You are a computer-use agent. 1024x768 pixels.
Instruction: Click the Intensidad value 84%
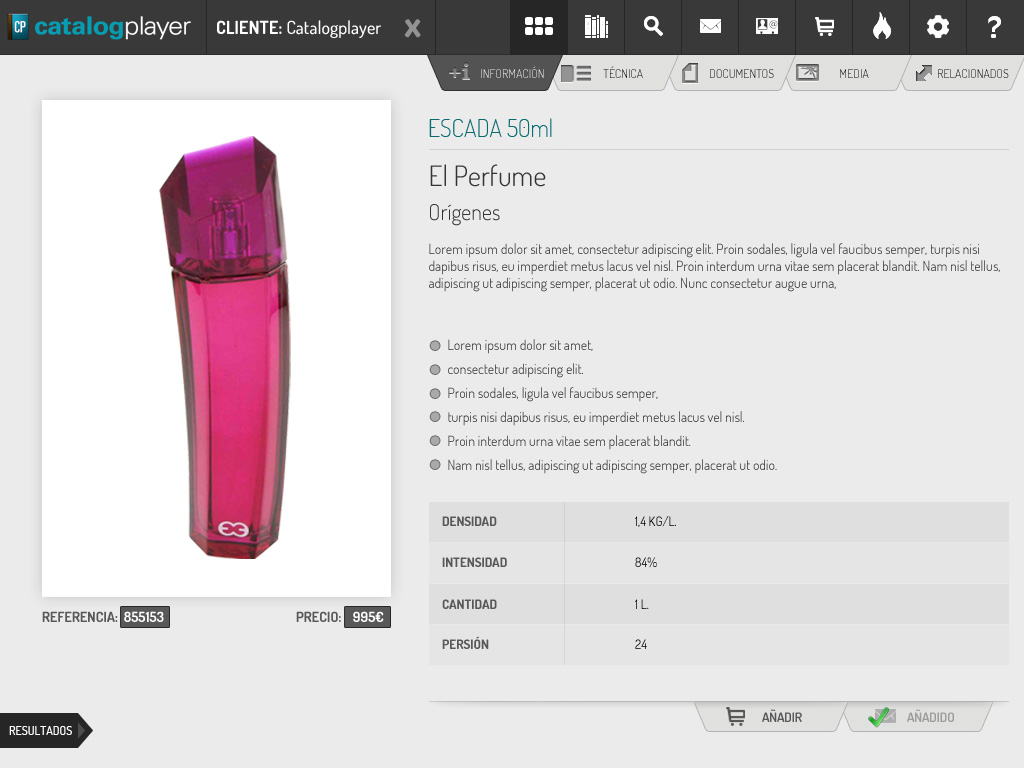(x=646, y=562)
